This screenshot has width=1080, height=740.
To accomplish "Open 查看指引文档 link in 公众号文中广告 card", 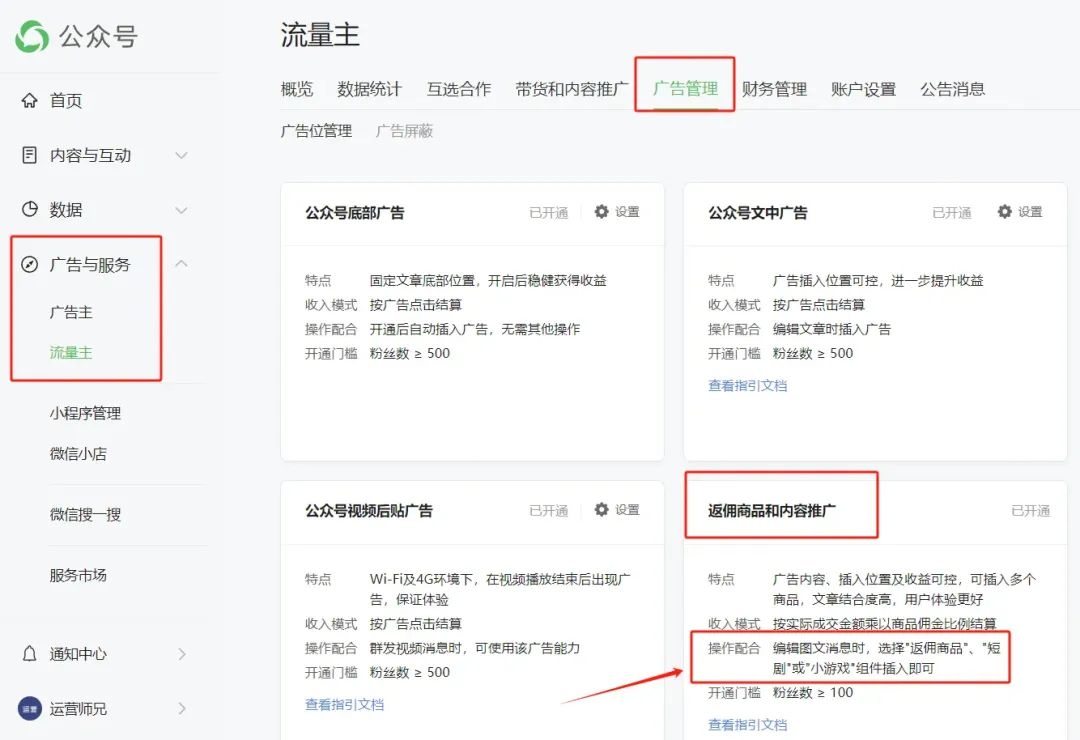I will click(747, 385).
